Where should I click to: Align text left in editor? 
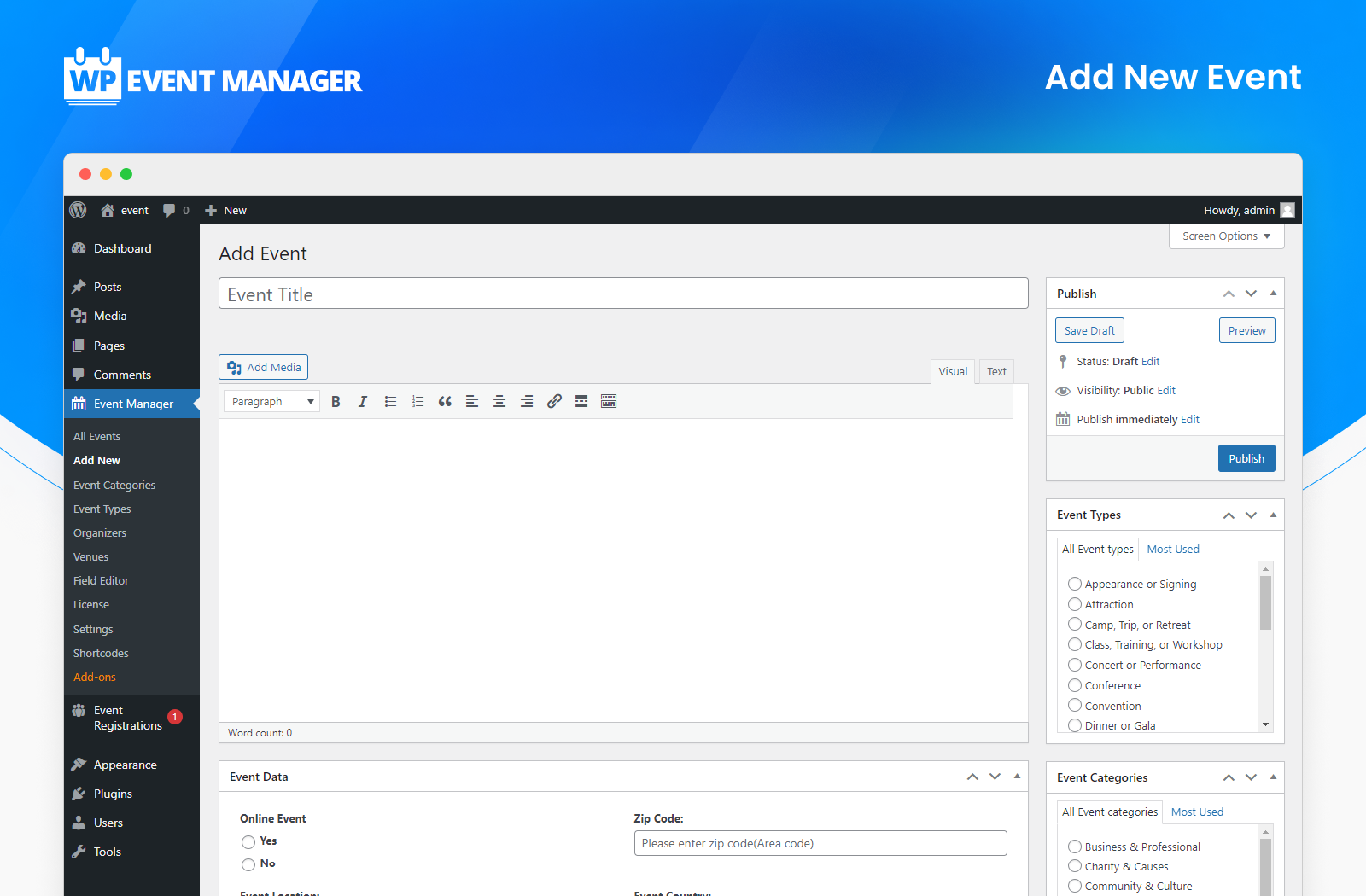coord(472,401)
